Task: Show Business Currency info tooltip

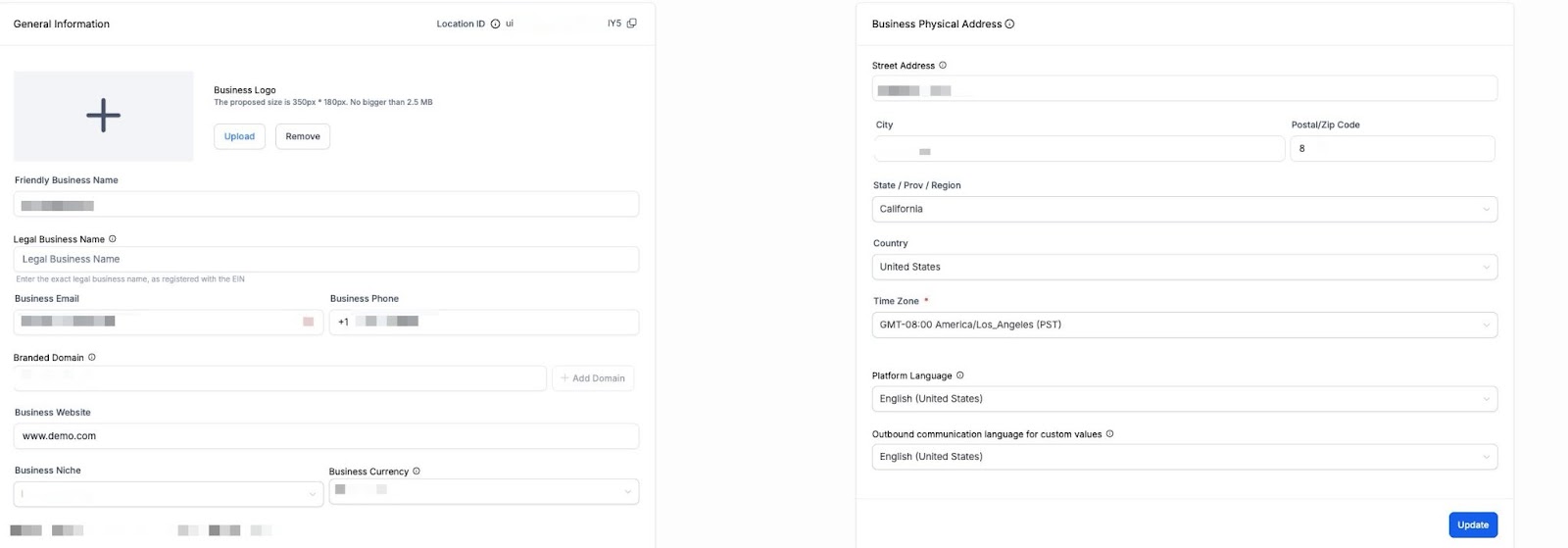Action: coord(416,472)
